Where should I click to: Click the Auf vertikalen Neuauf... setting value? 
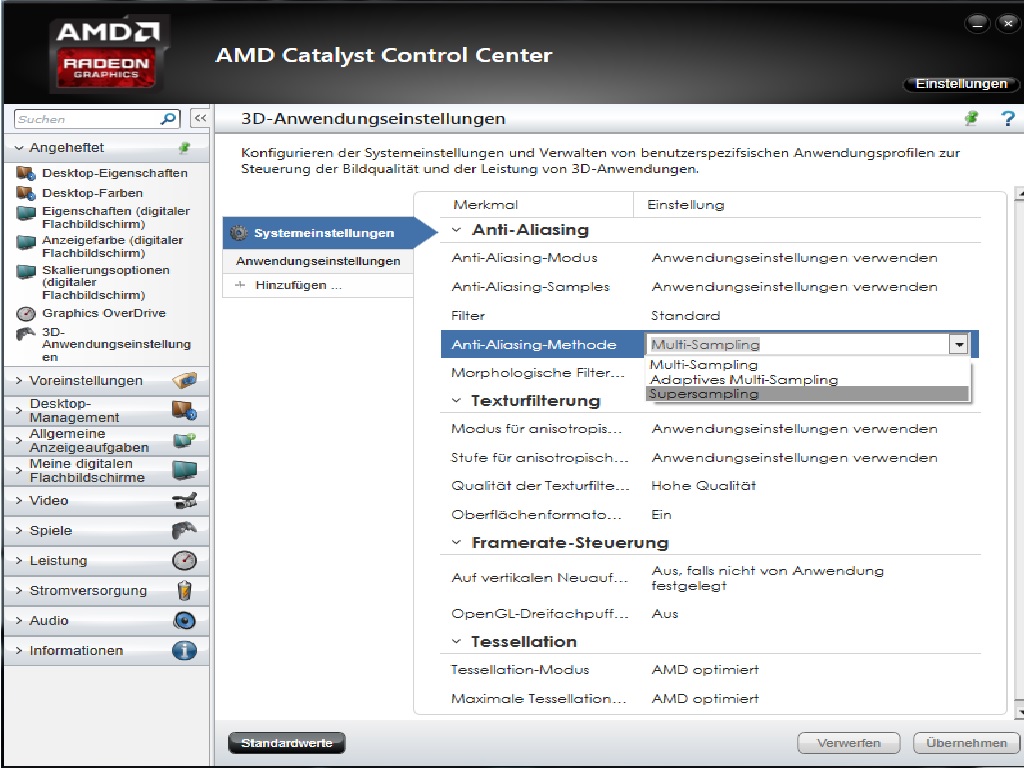767,578
